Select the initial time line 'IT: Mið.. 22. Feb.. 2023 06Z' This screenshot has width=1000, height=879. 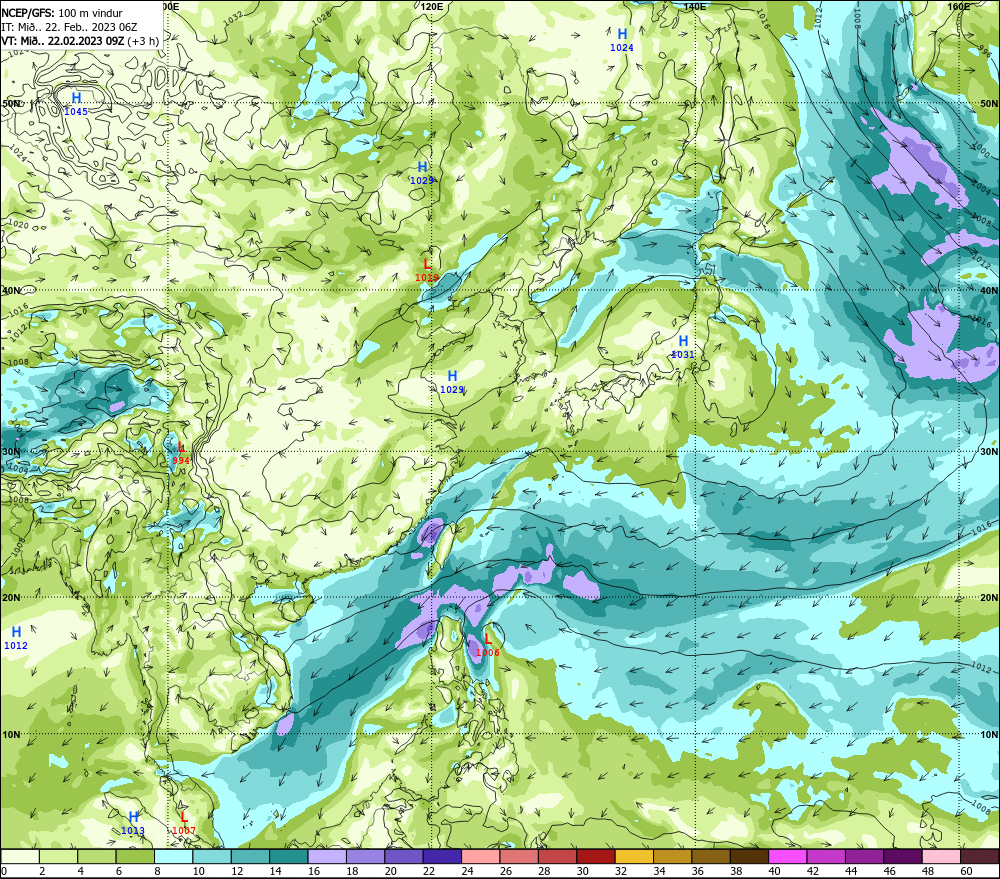(69, 27)
